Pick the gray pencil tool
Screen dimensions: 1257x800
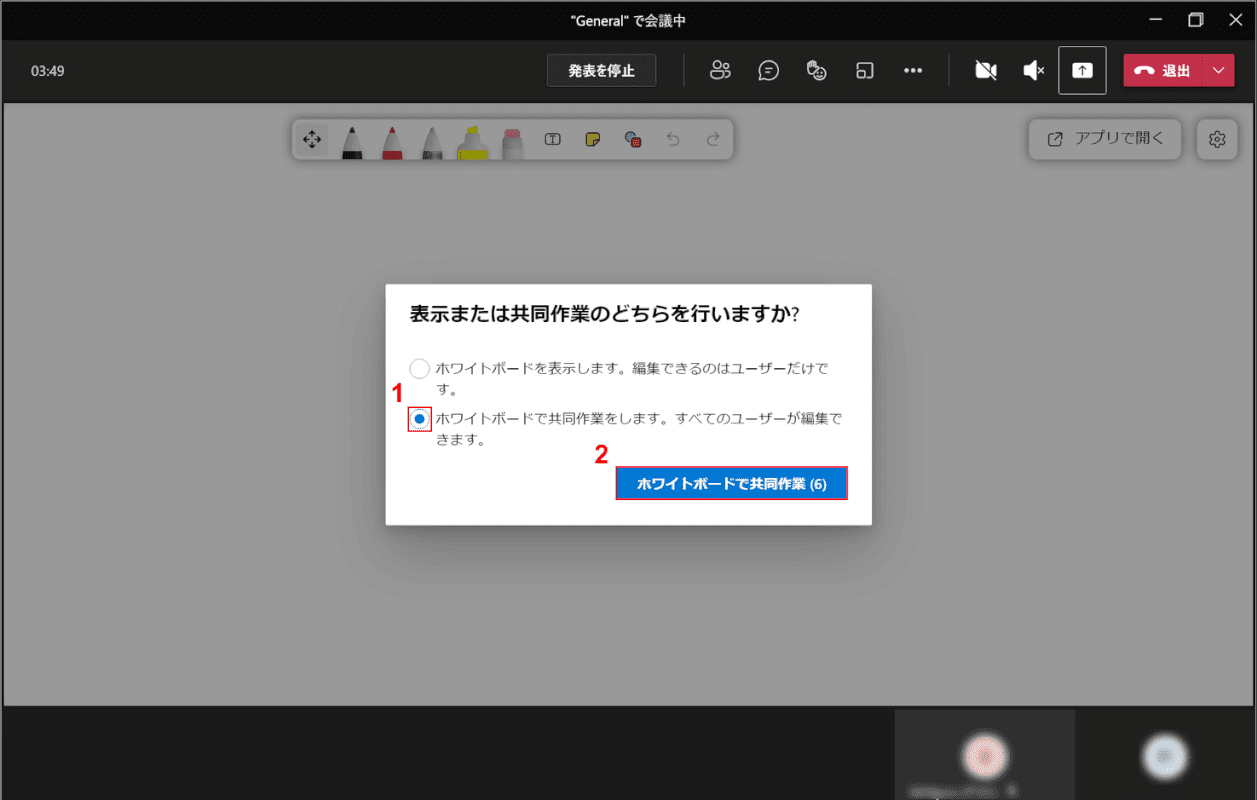tap(432, 141)
